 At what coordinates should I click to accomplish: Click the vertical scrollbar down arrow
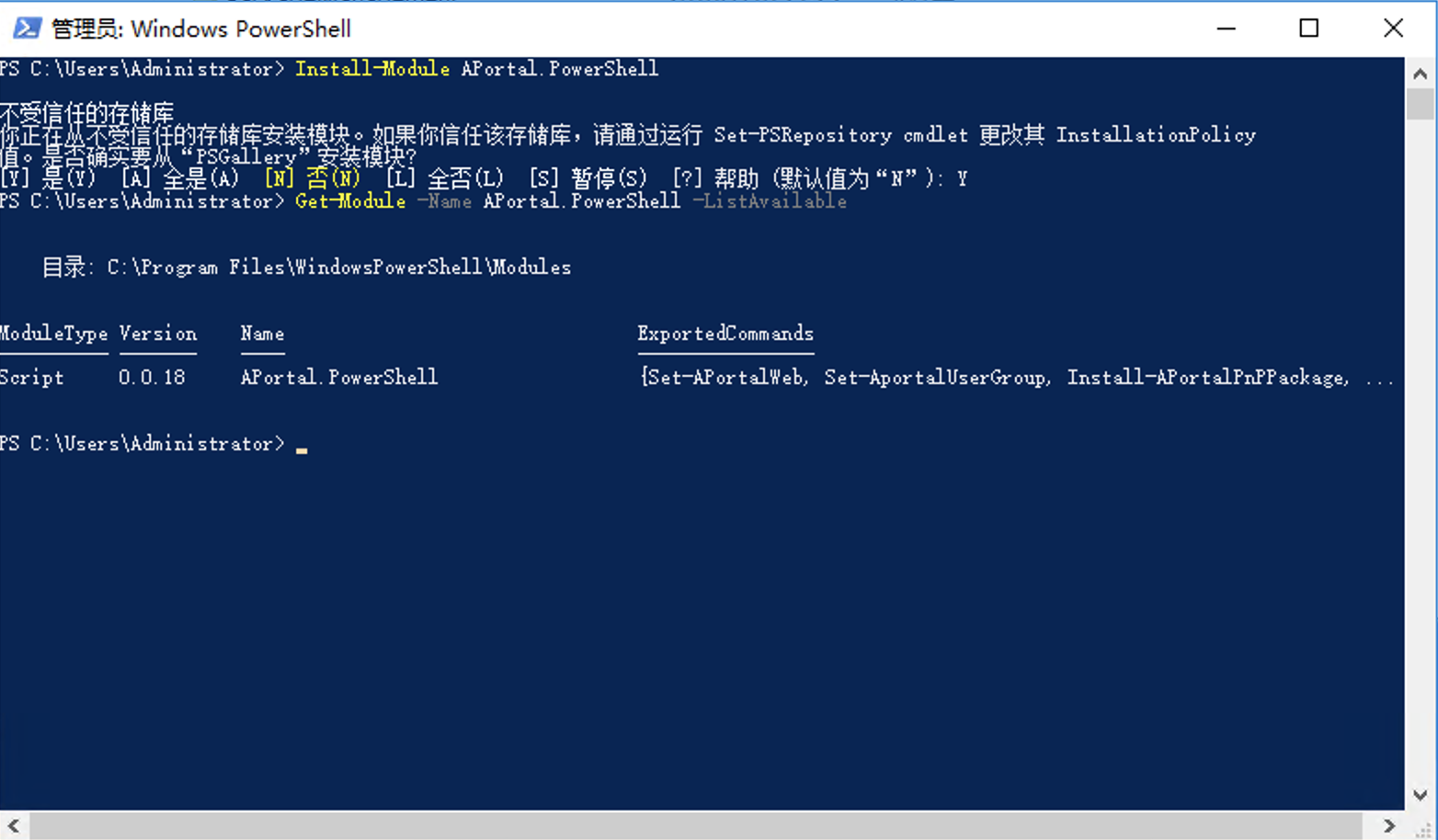(x=1420, y=796)
